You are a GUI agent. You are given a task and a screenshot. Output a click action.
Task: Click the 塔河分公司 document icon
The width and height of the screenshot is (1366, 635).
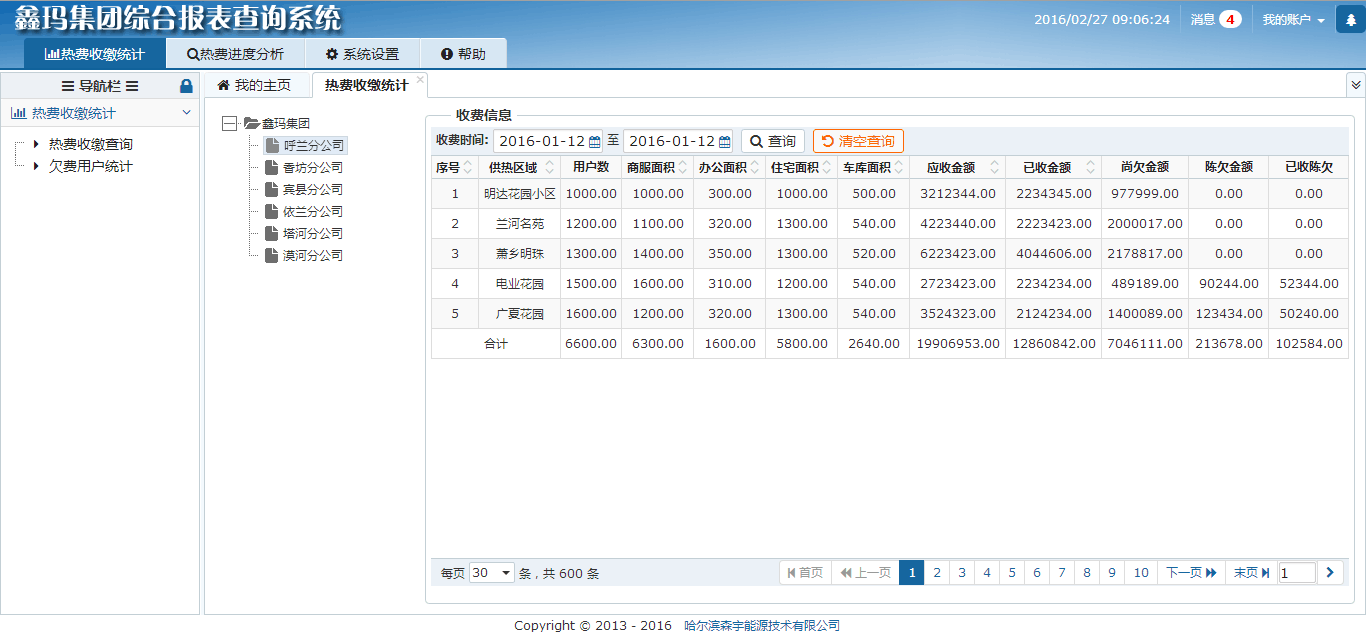point(271,233)
